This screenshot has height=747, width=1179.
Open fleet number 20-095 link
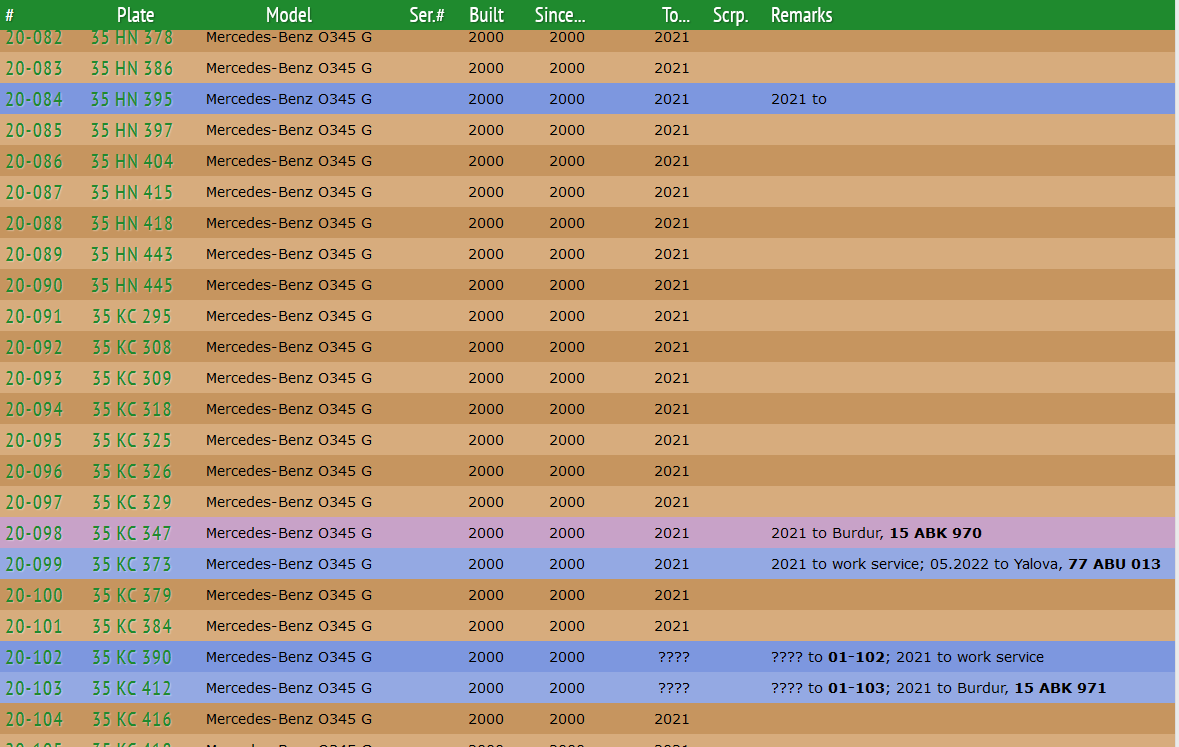[x=34, y=440]
